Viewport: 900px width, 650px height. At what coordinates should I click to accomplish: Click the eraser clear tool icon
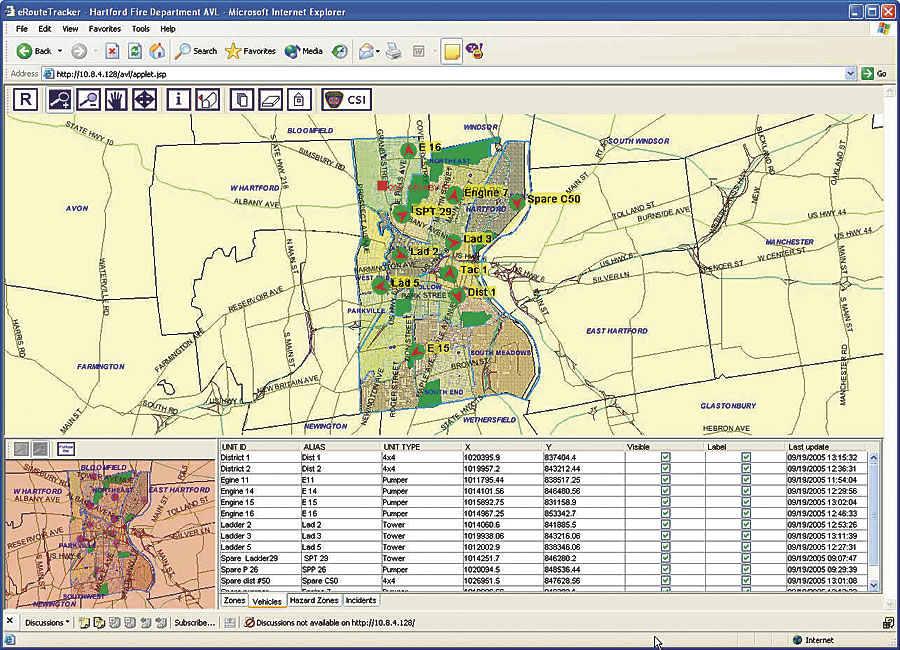point(270,99)
